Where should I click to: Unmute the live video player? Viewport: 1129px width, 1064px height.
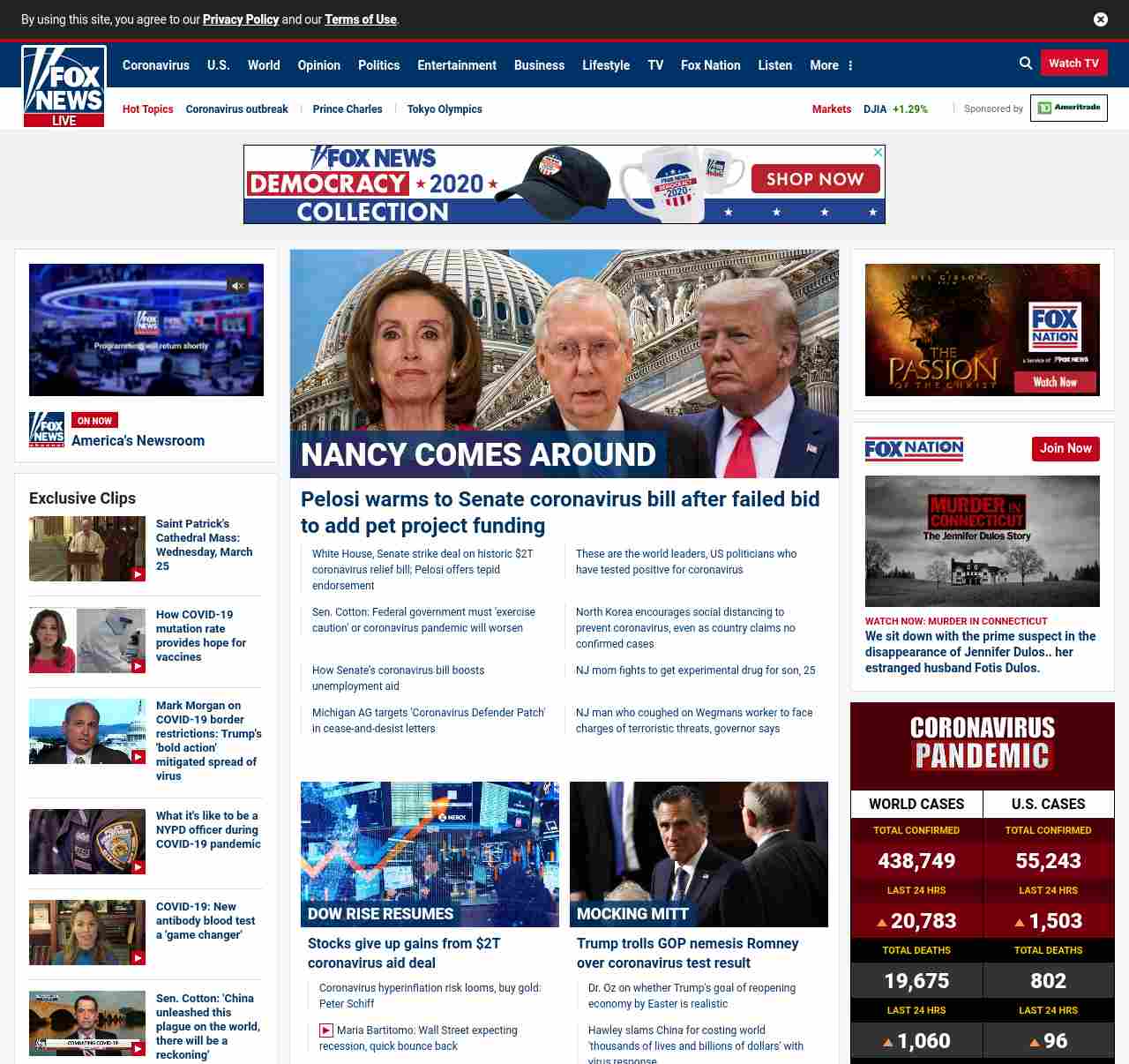(237, 286)
